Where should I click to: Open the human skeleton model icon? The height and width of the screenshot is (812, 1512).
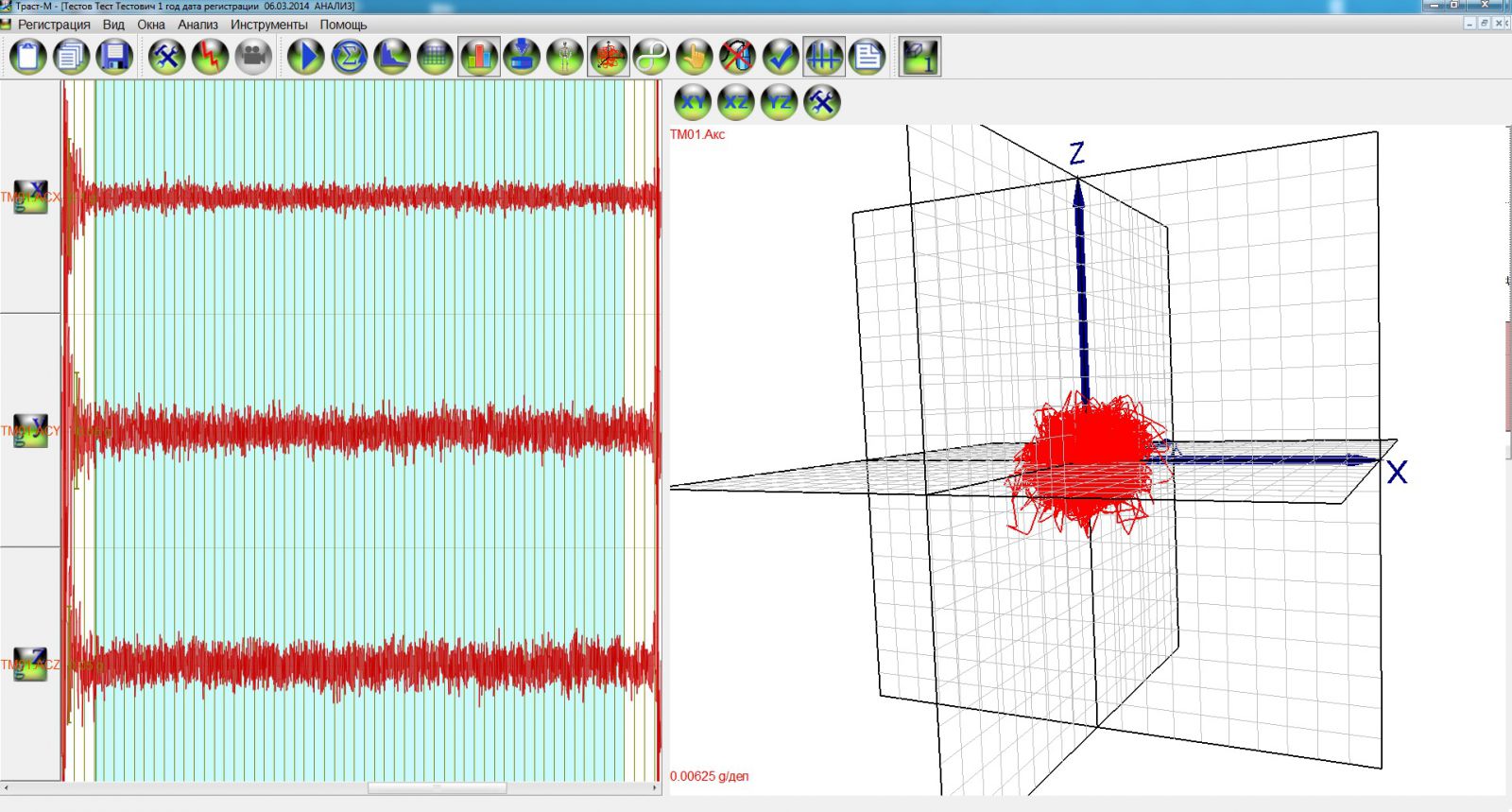tap(564, 57)
